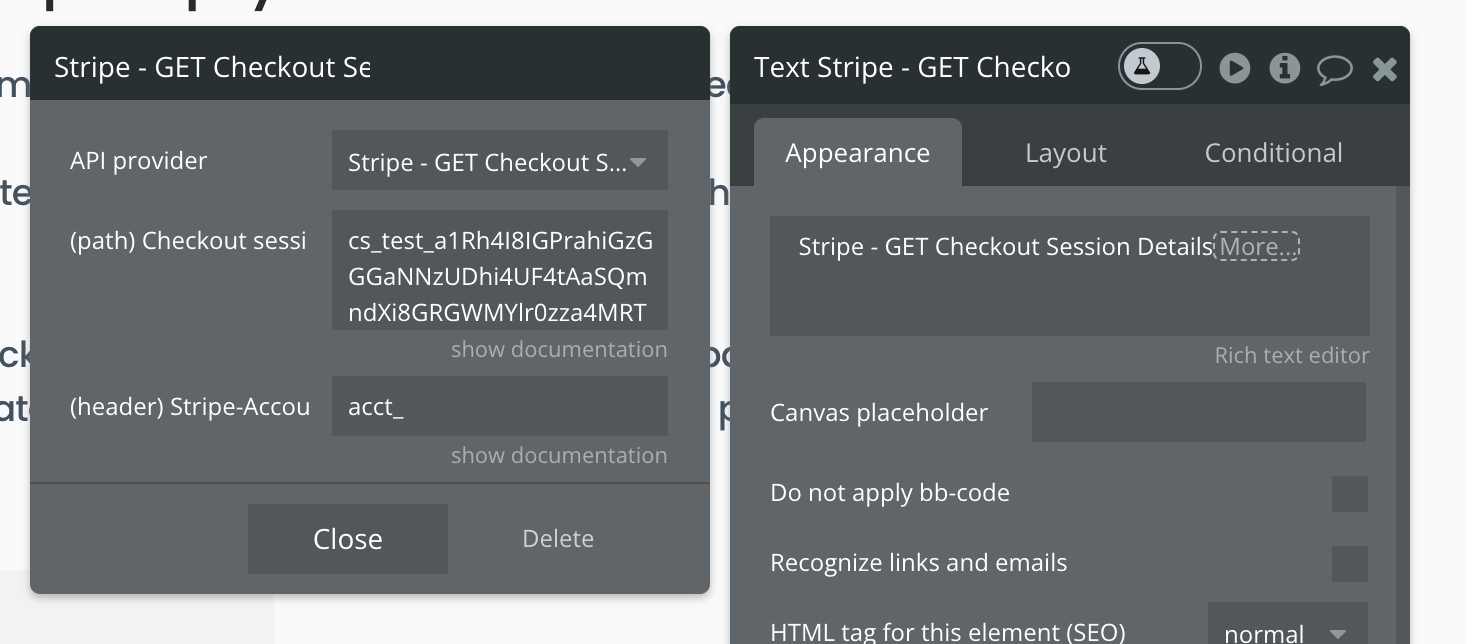Image resolution: width=1466 pixels, height=644 pixels.
Task: Click the Checkout session ID field
Action: click(499, 270)
